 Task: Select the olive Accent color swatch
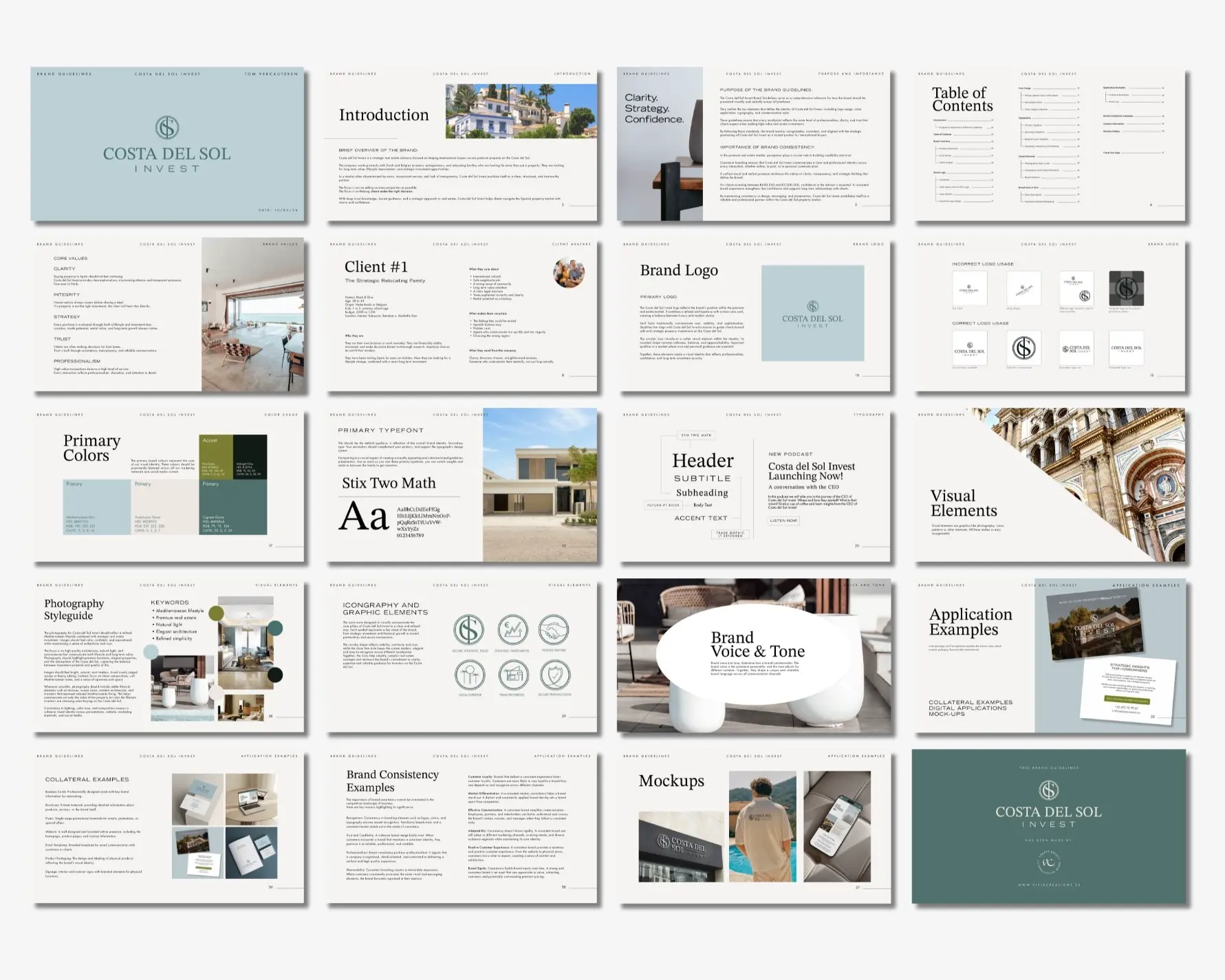click(216, 457)
